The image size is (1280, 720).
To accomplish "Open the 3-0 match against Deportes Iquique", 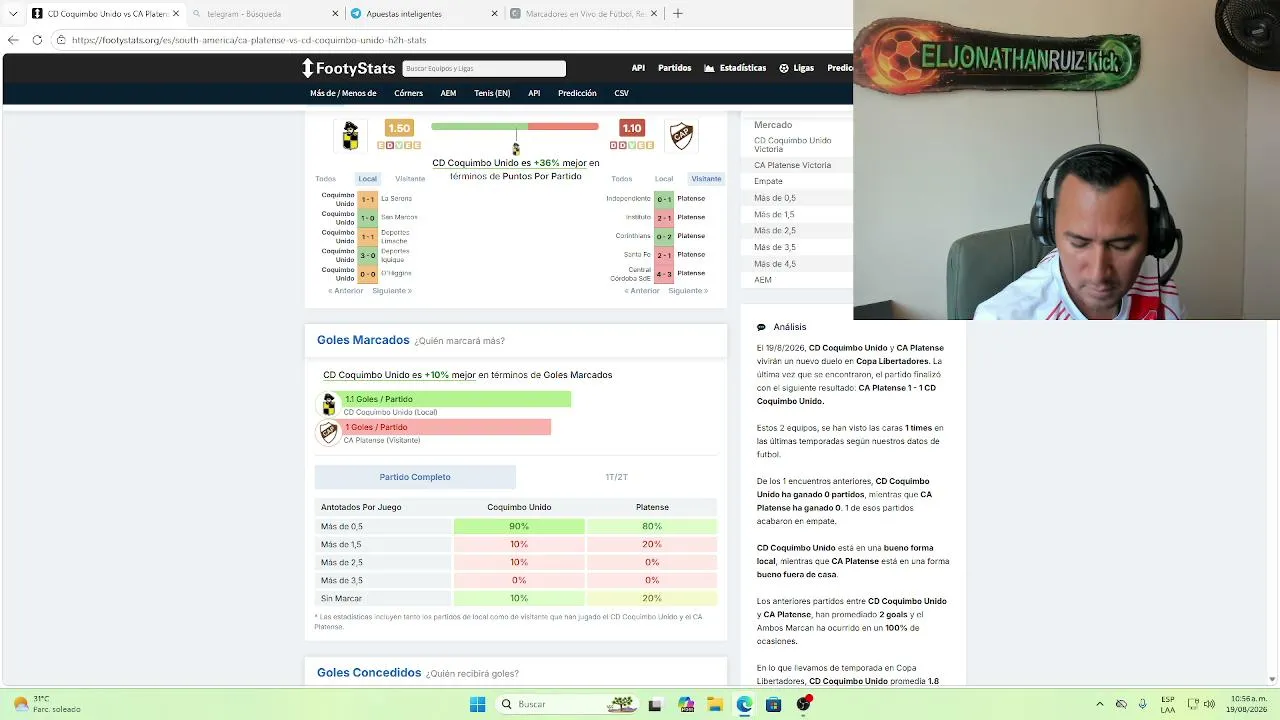I will (x=367, y=255).
